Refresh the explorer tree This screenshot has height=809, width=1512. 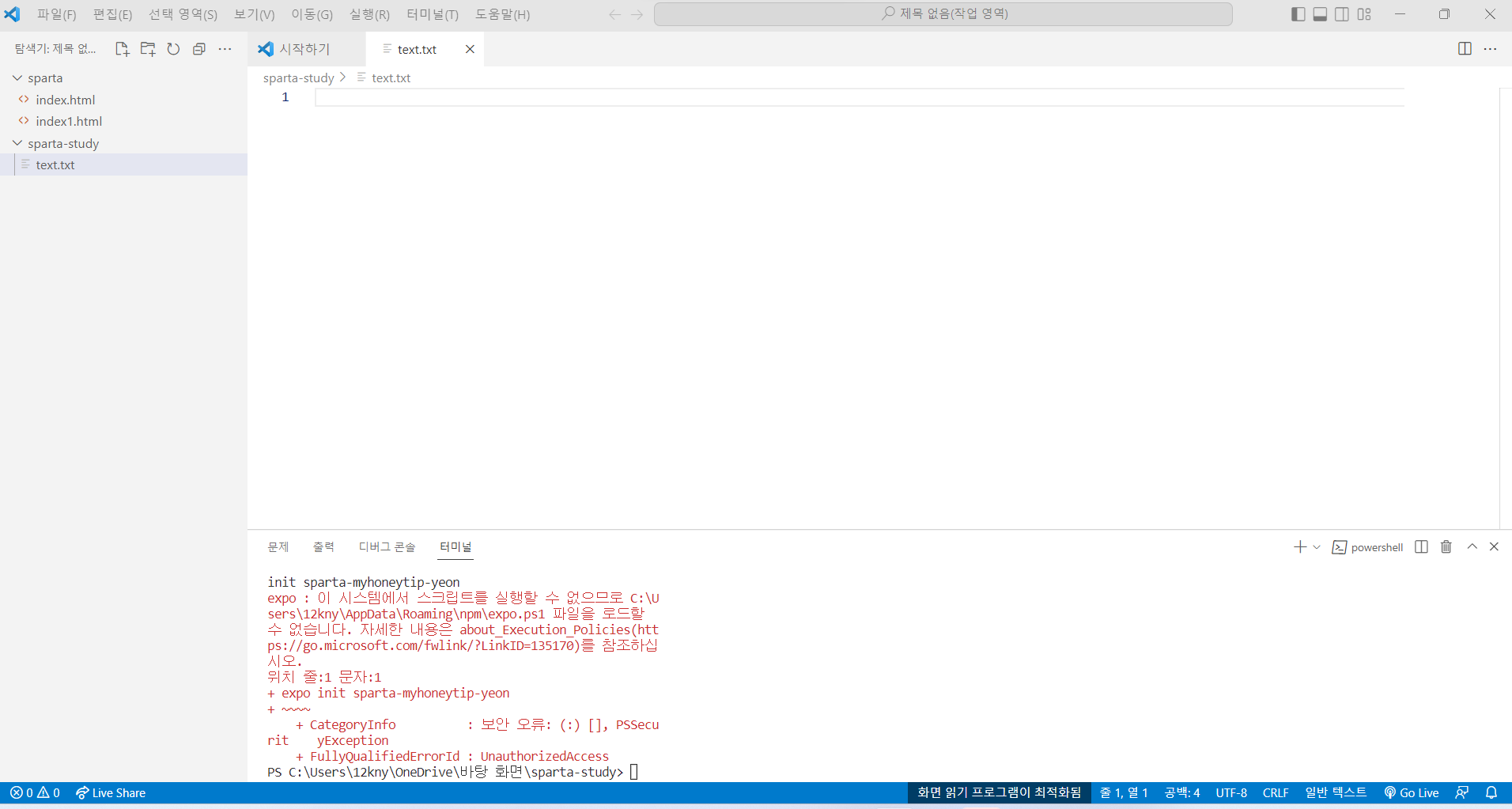[173, 49]
